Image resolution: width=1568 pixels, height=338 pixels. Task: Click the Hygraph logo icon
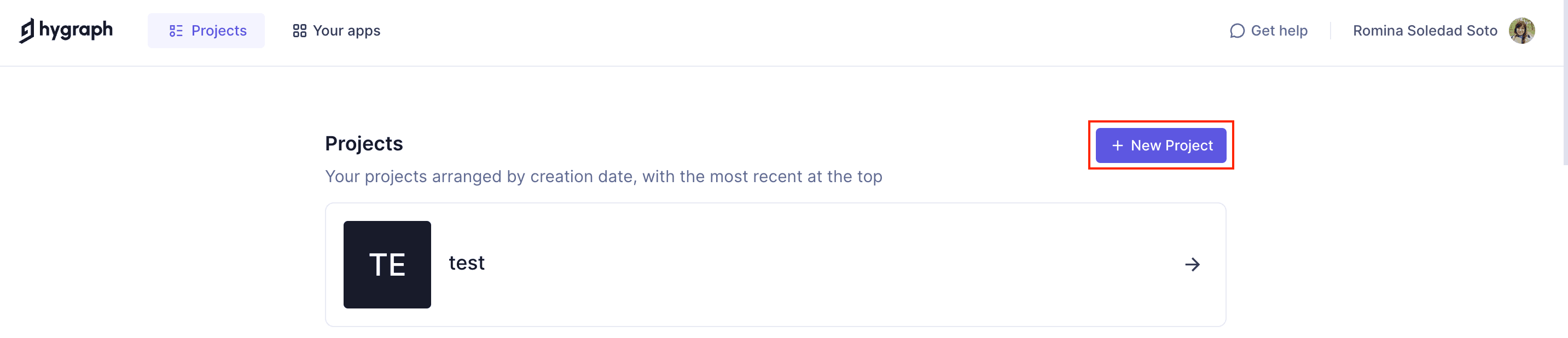(26, 31)
